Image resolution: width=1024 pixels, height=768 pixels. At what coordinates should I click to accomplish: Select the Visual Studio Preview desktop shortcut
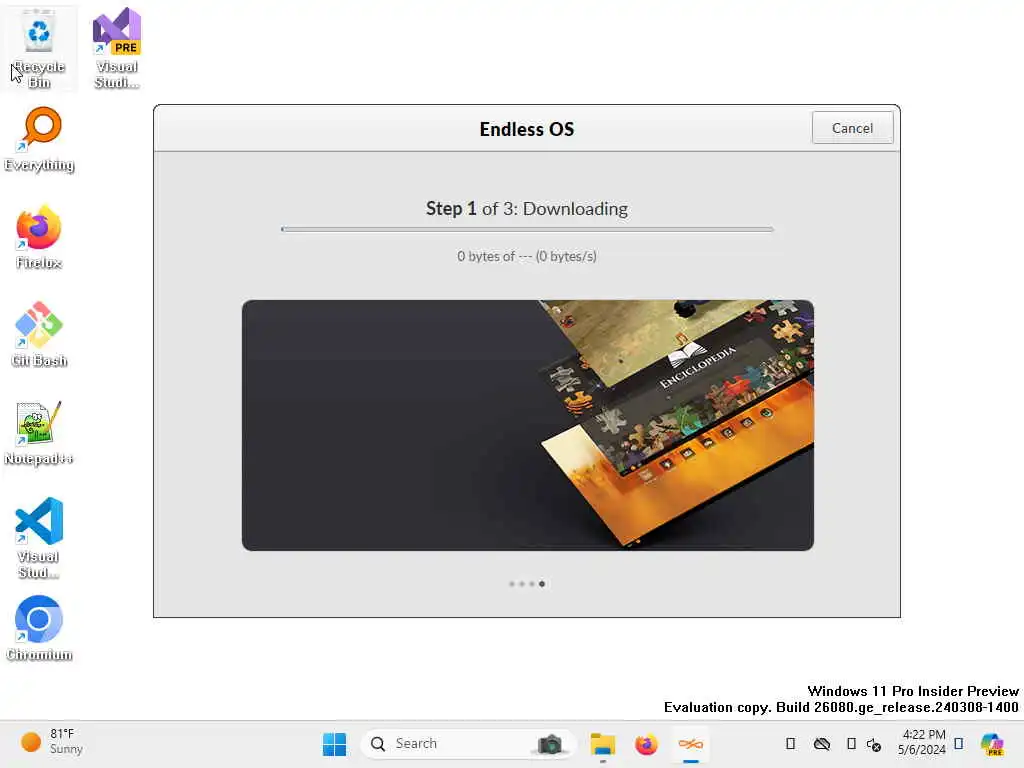[117, 49]
